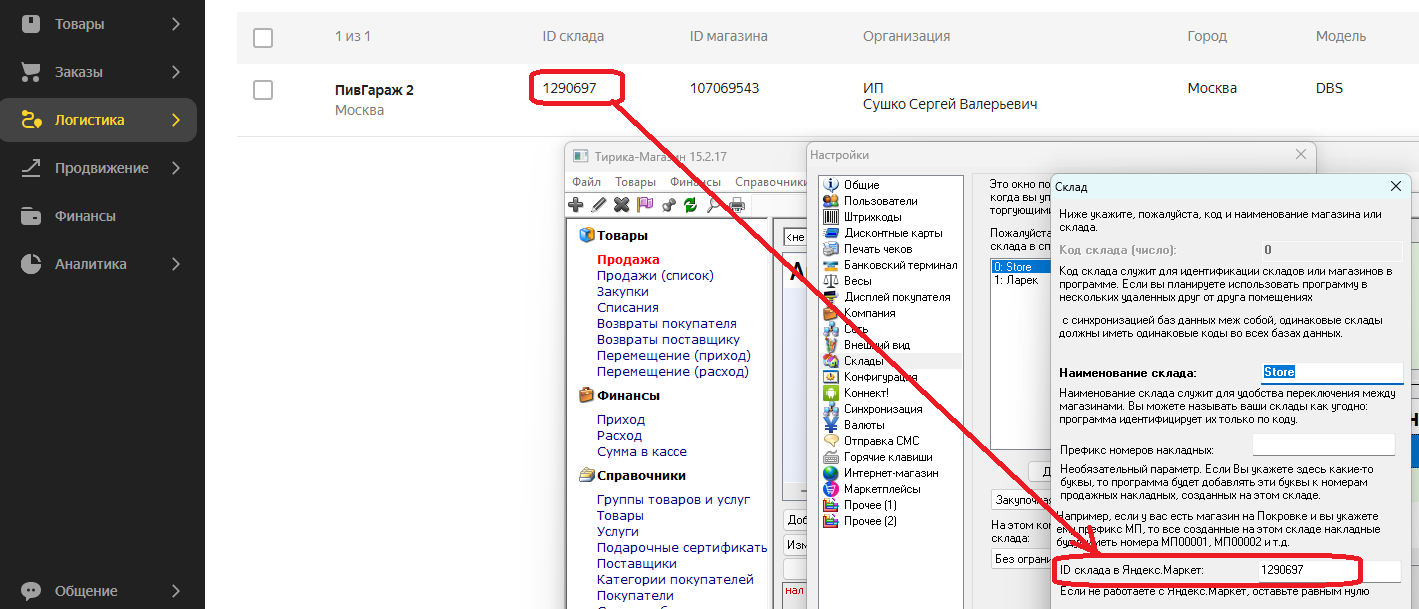1419x609 pixels.
Task: Open Поставщики link in Справочники
Action: point(637,563)
